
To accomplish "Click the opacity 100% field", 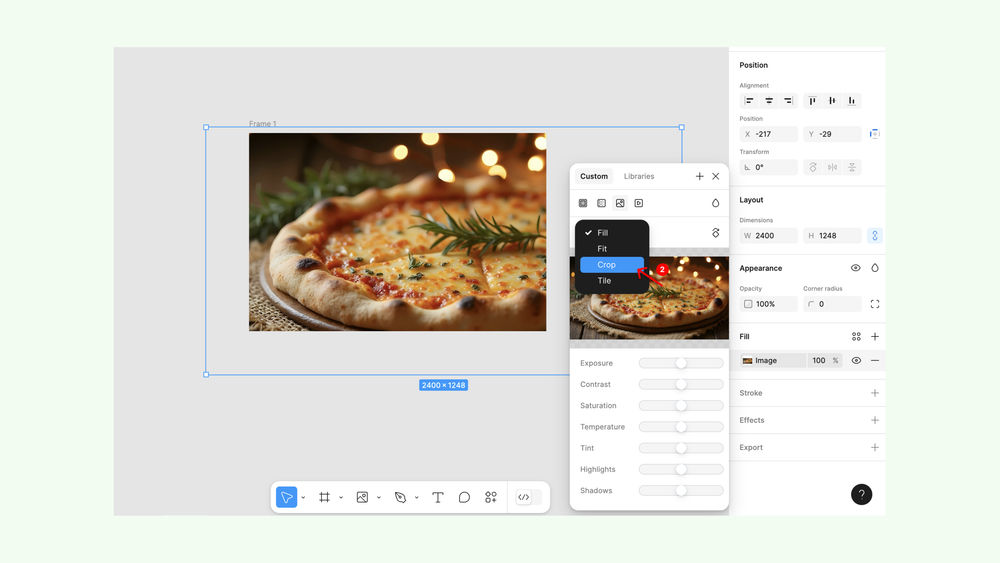I will pos(768,304).
